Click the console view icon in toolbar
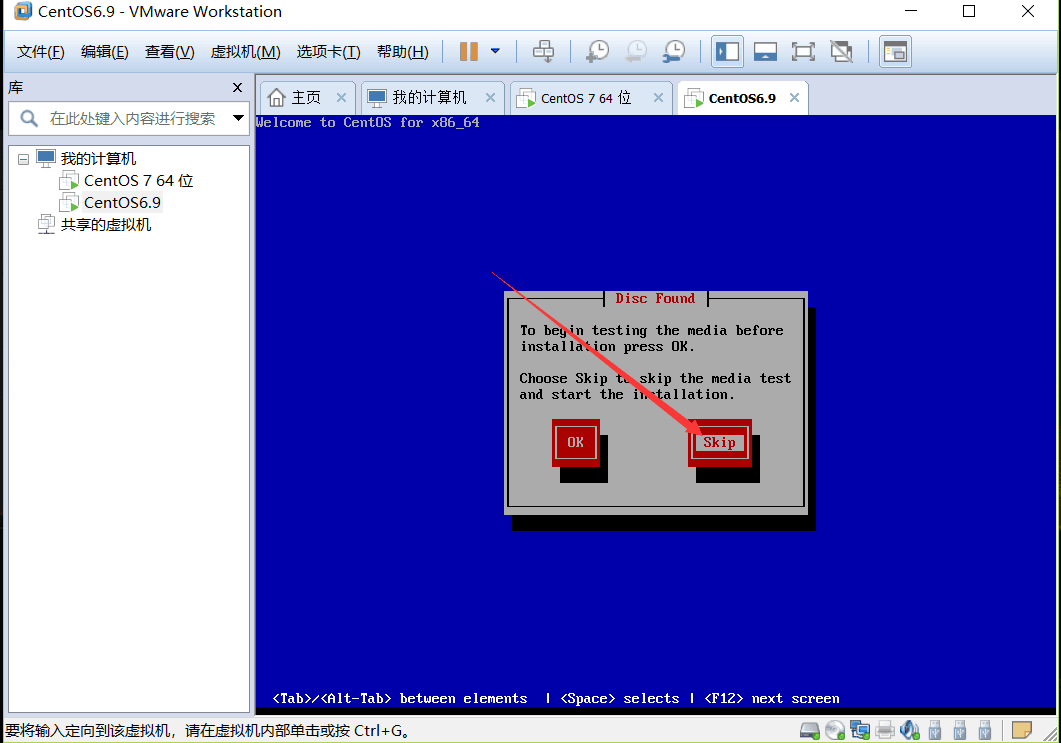1061x743 pixels. tap(895, 51)
